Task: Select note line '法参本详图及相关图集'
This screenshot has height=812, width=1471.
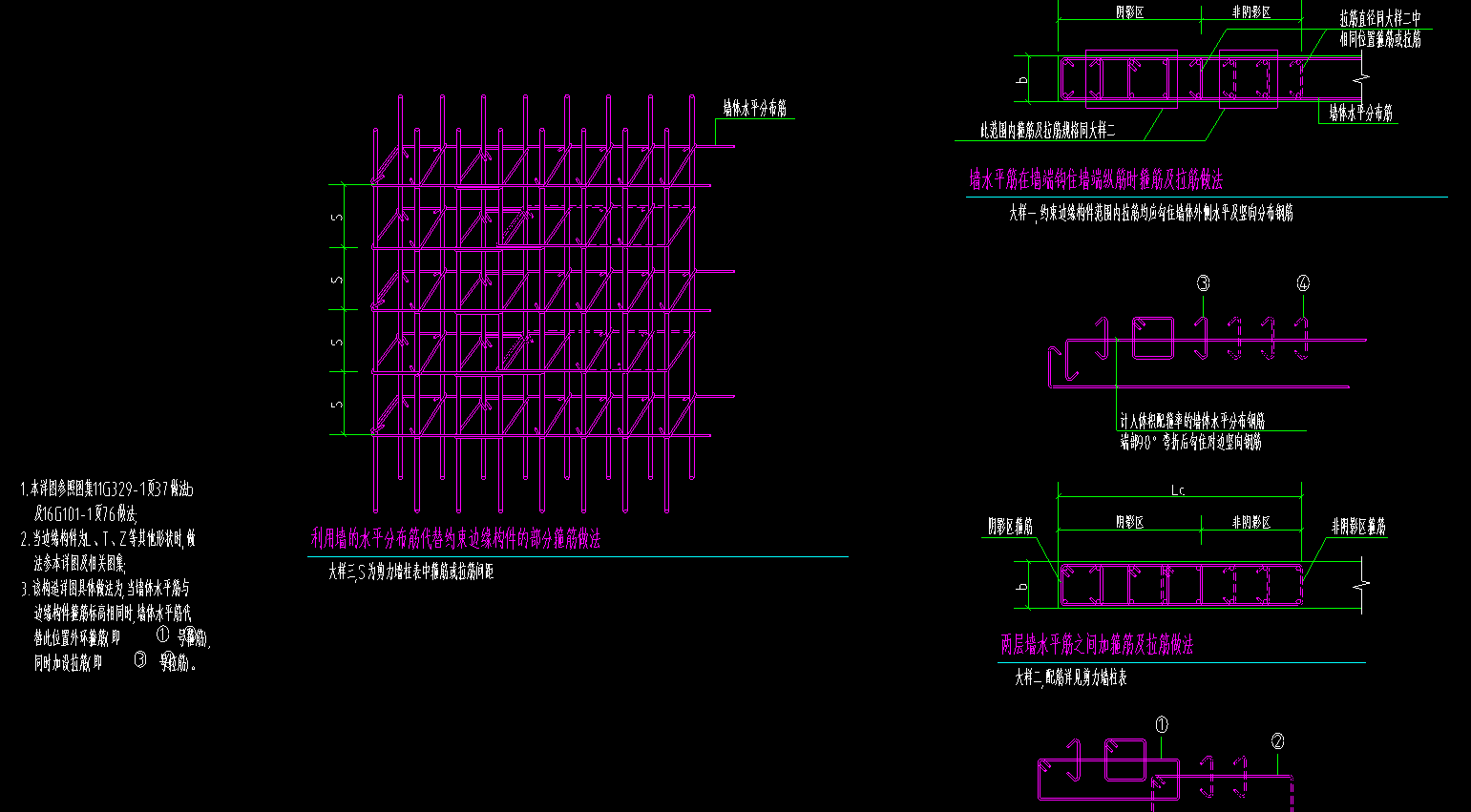Action: pyautogui.click(x=80, y=564)
